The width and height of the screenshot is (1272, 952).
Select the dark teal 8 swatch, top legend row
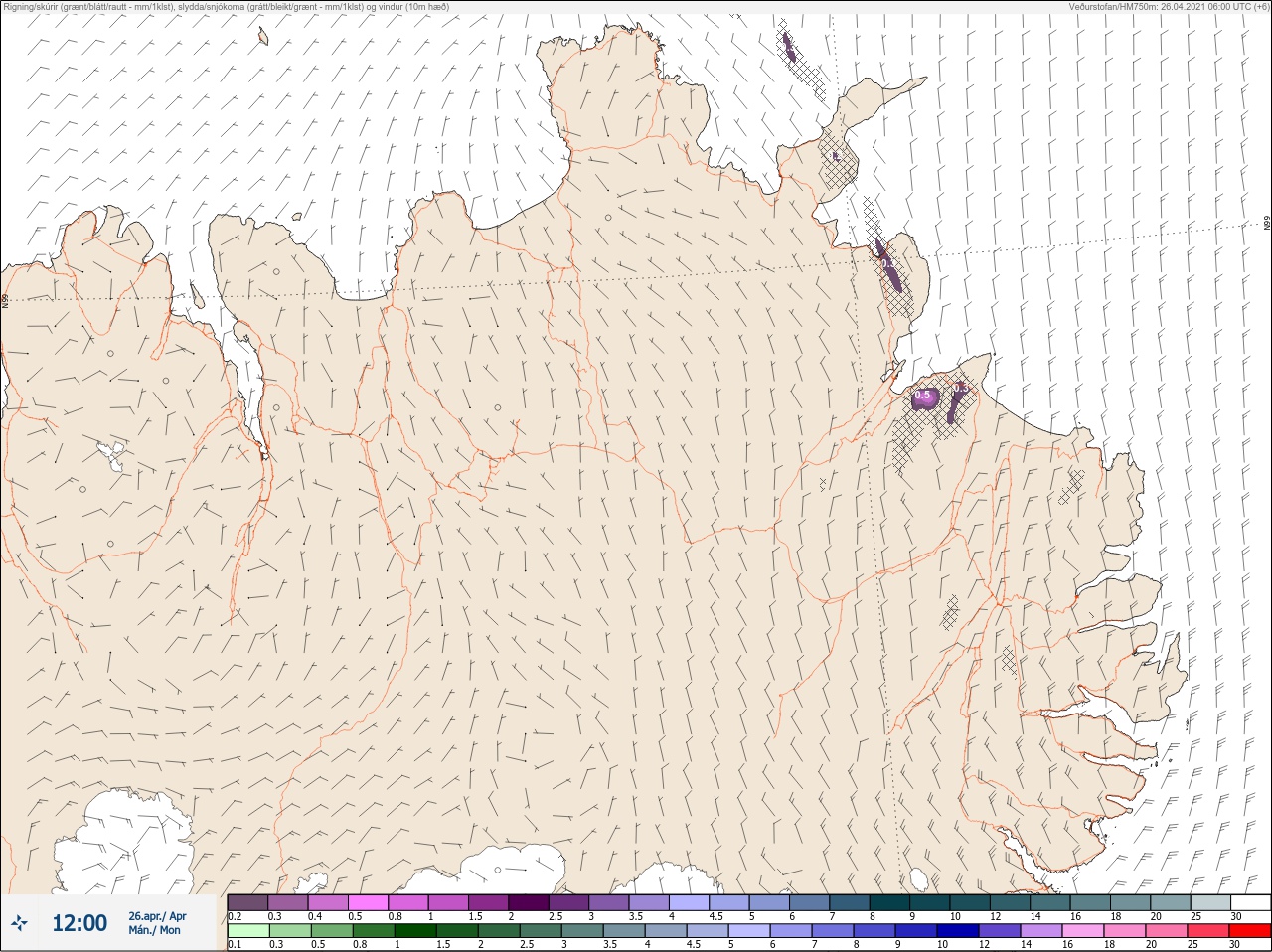point(889,903)
